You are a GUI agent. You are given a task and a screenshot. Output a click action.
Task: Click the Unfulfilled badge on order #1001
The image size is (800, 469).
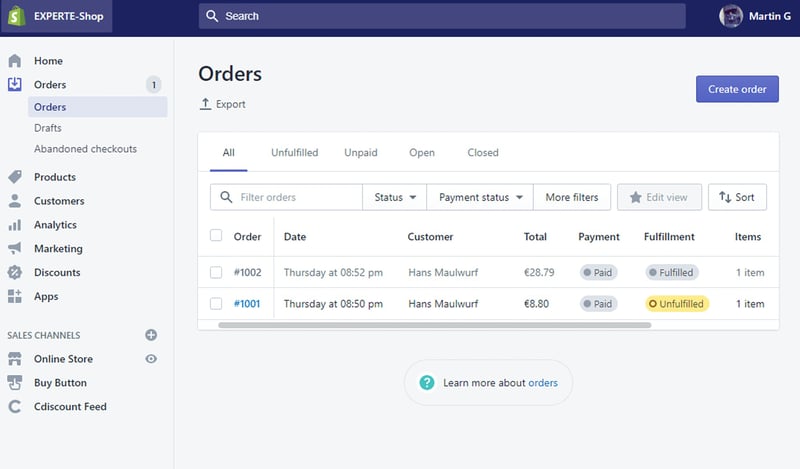(x=677, y=304)
